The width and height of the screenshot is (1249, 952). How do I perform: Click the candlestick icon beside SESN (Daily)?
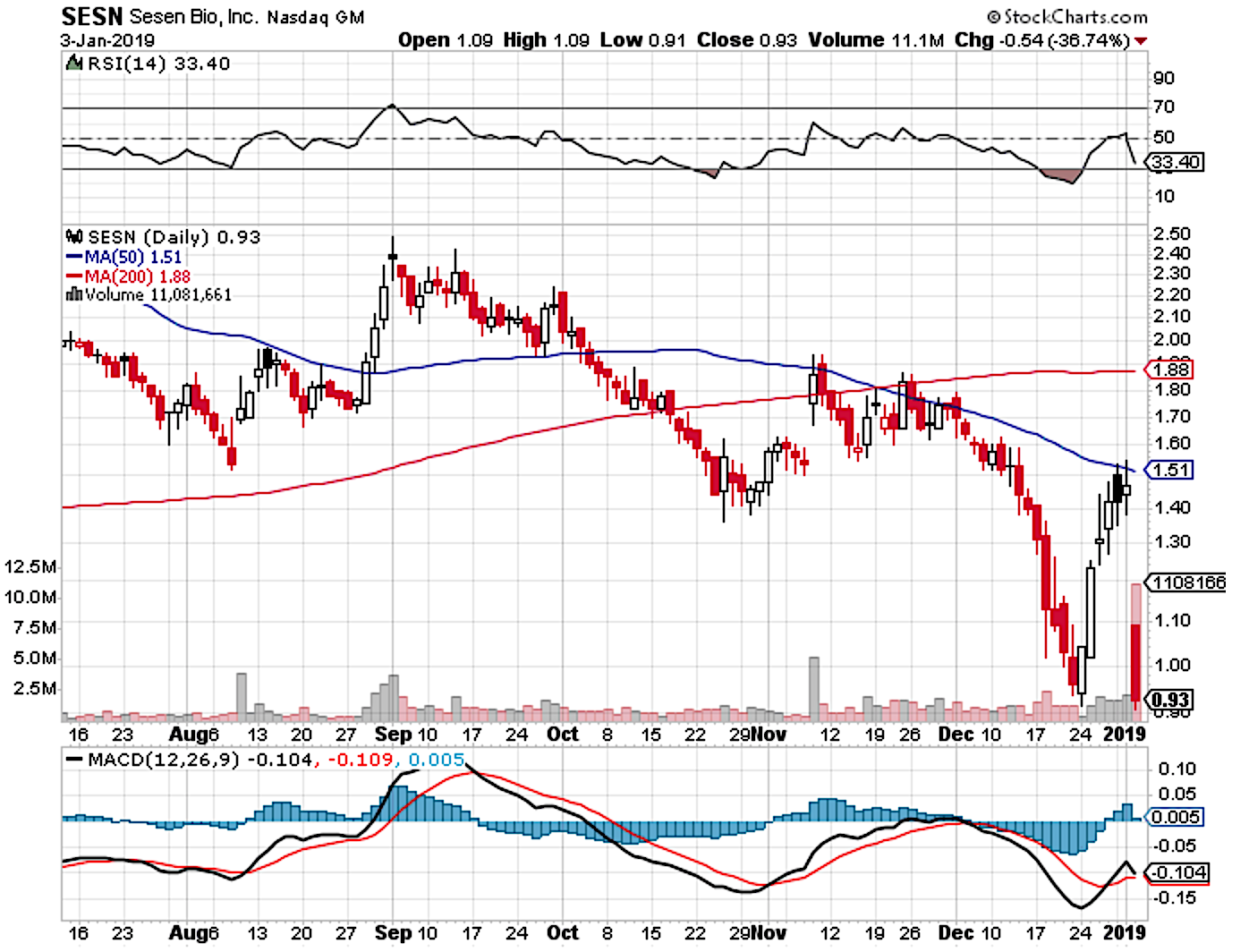[x=75, y=237]
